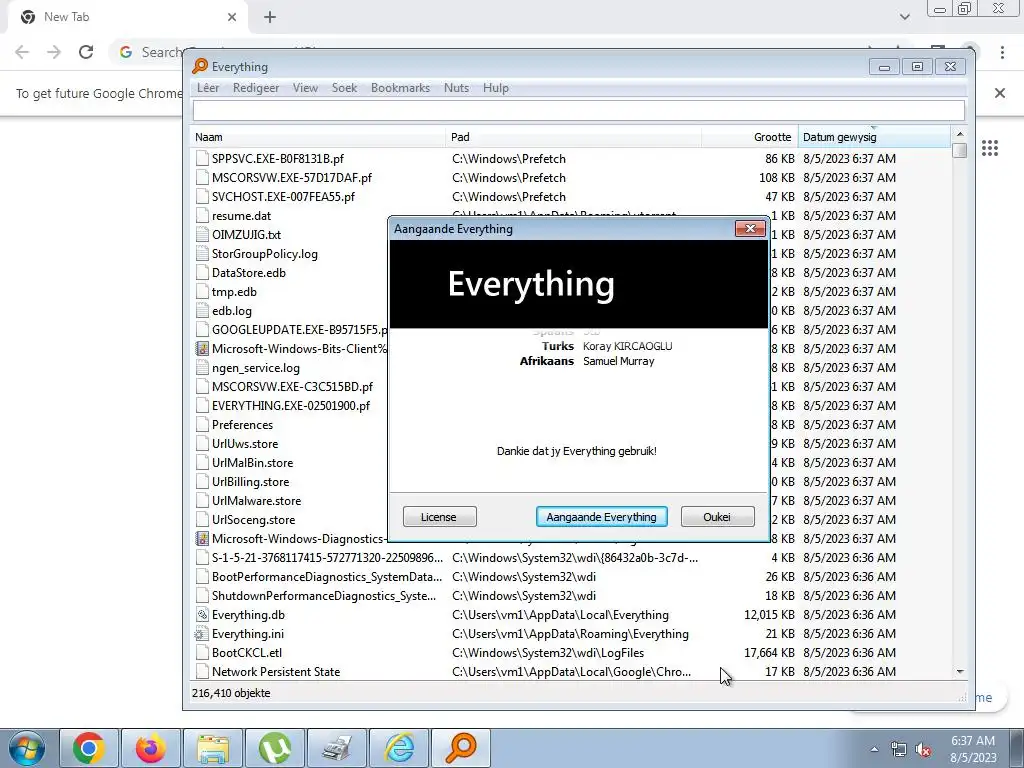
Task: Select BootCKCL.etl in results
Action: 247,652
